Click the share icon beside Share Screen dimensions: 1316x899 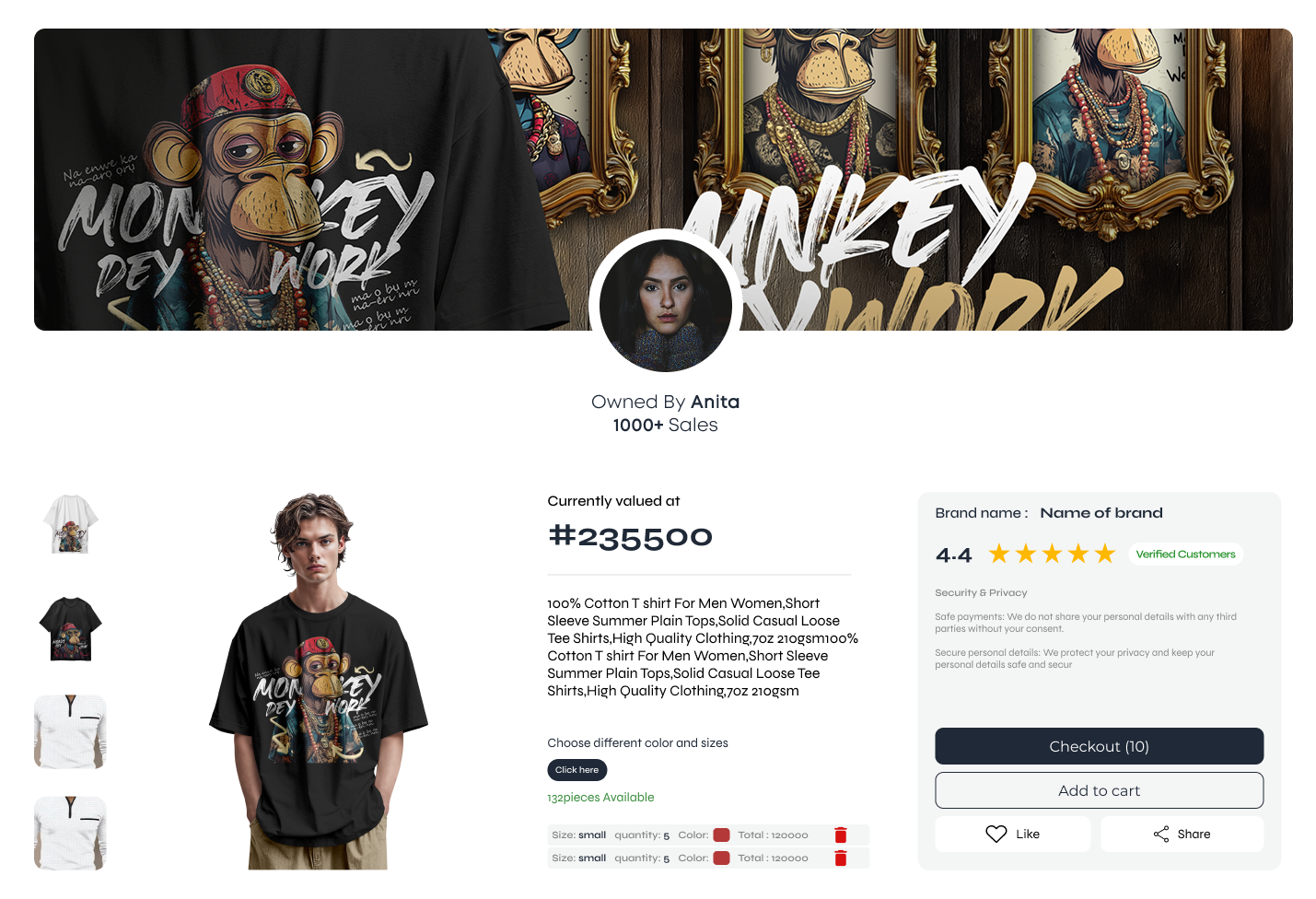pos(1161,834)
